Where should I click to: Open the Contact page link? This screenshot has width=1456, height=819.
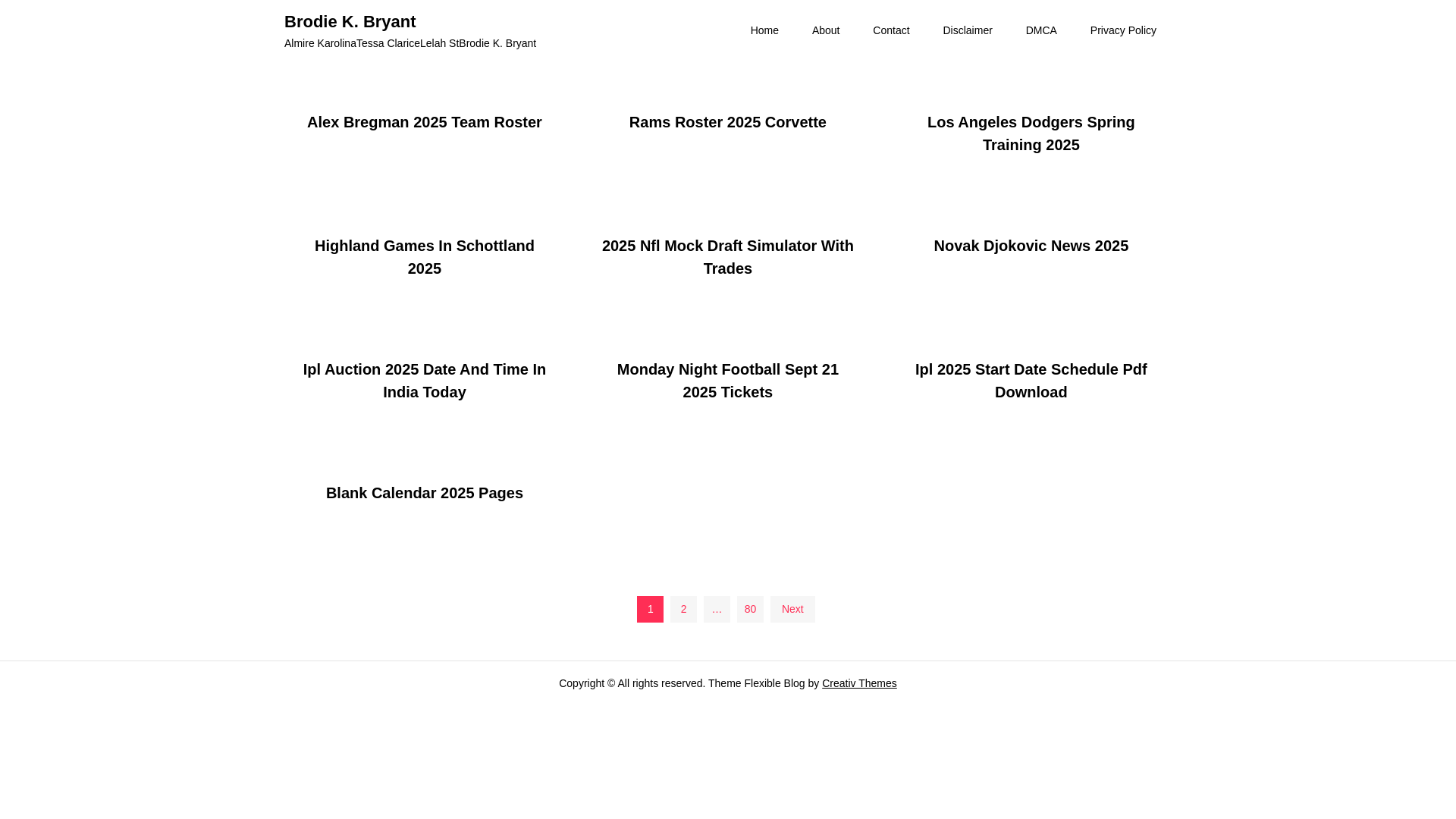pos(890,30)
